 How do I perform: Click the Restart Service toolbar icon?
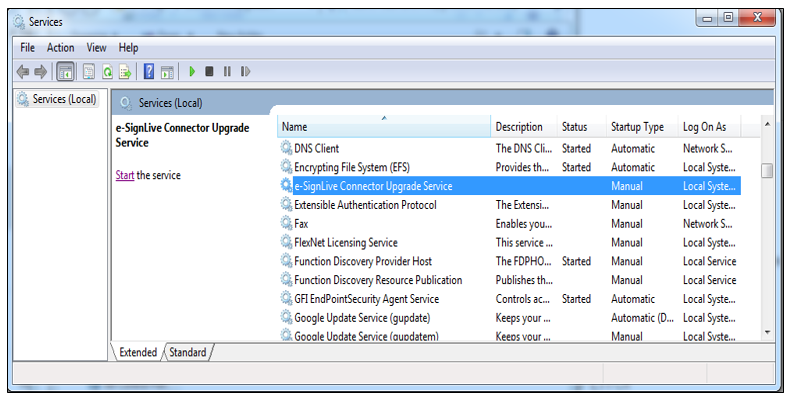[x=245, y=72]
